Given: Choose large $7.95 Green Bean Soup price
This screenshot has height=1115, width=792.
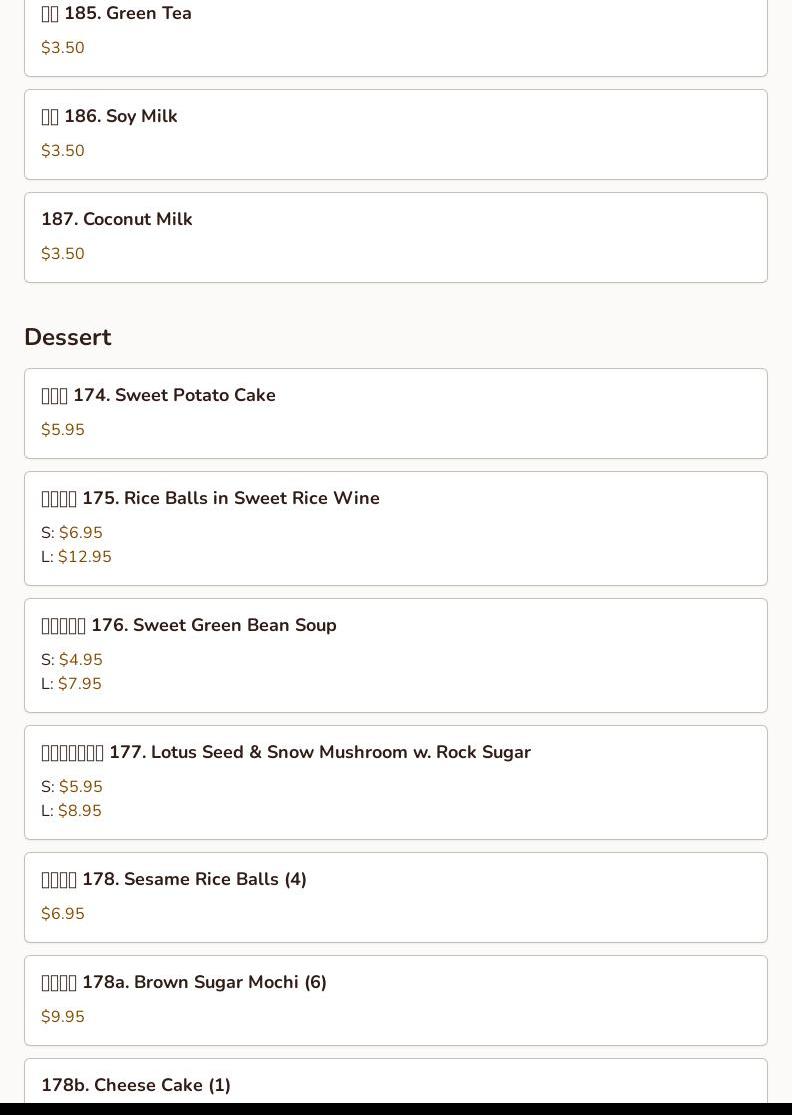Looking at the screenshot, I should point(79,684).
